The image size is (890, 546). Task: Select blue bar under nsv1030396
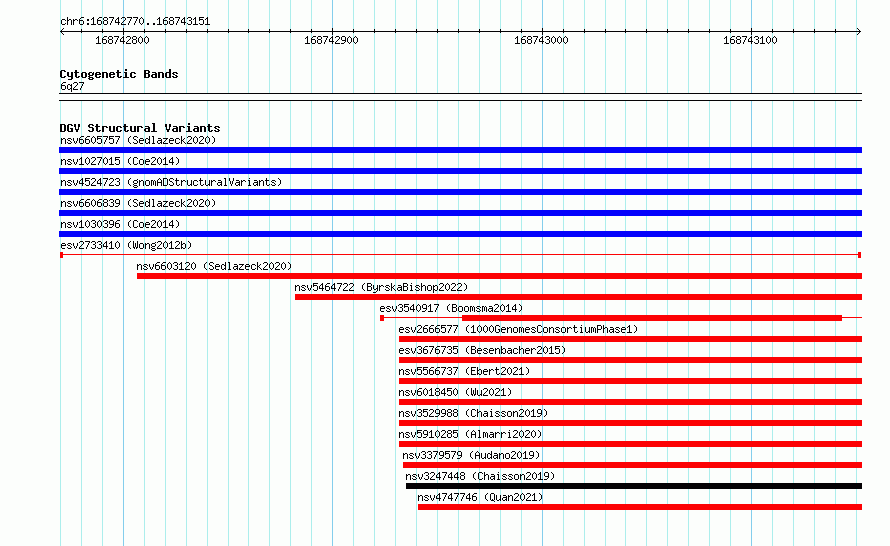click(x=460, y=234)
